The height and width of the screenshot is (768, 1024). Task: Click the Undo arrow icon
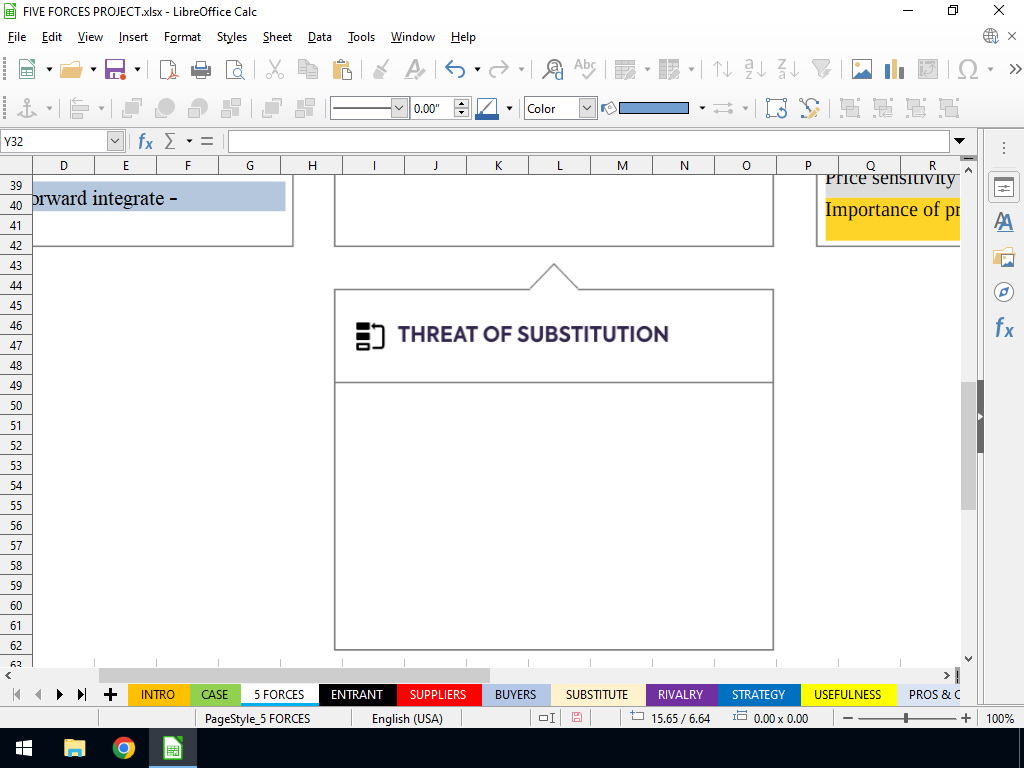point(455,69)
